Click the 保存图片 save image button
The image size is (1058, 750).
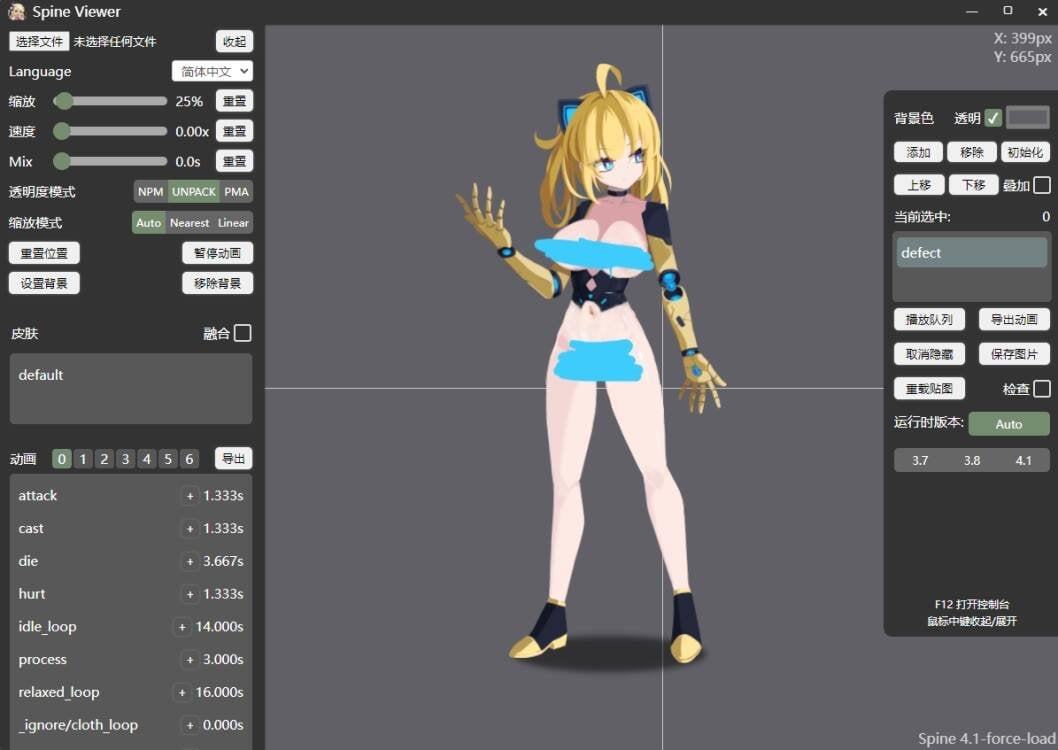[1013, 354]
